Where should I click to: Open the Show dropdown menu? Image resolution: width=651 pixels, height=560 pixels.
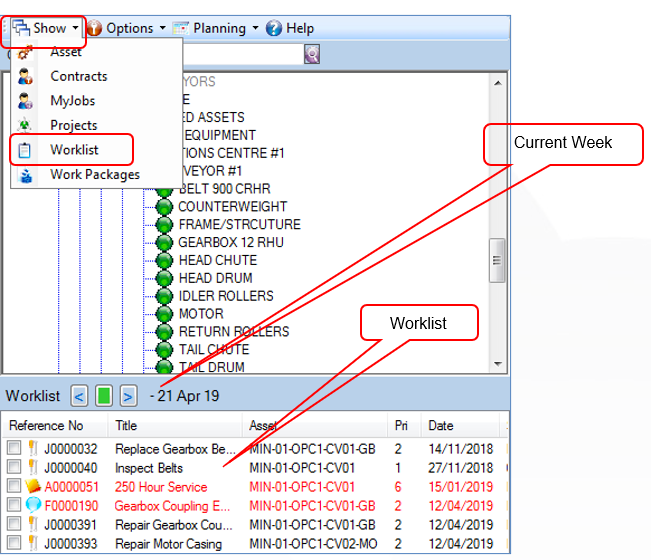coord(44,28)
